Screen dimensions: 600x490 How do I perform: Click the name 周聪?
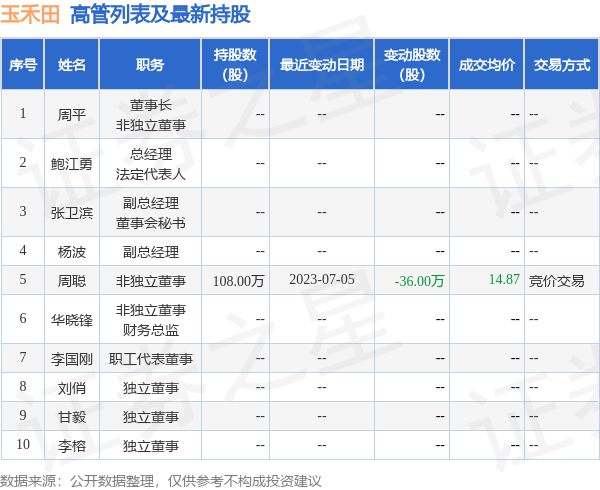coord(72,281)
